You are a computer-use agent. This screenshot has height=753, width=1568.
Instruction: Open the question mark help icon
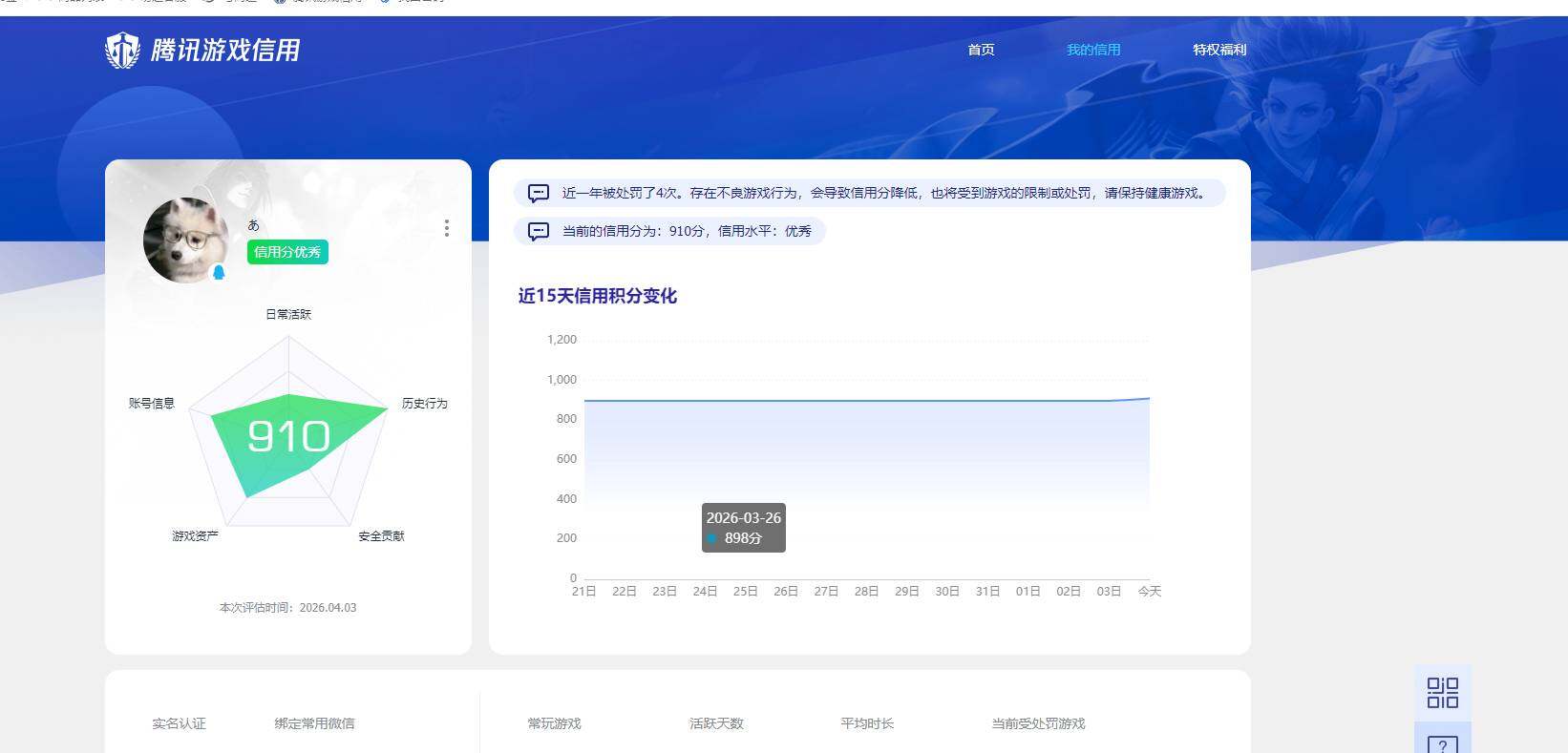(1442, 743)
